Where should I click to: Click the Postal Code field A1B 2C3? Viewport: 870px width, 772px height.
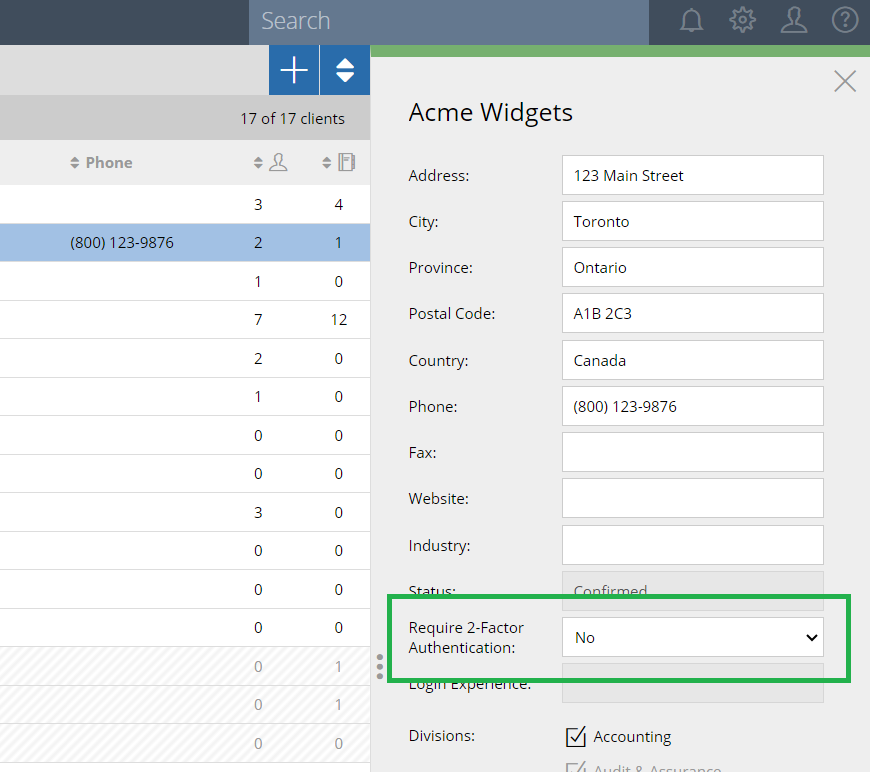pos(692,313)
